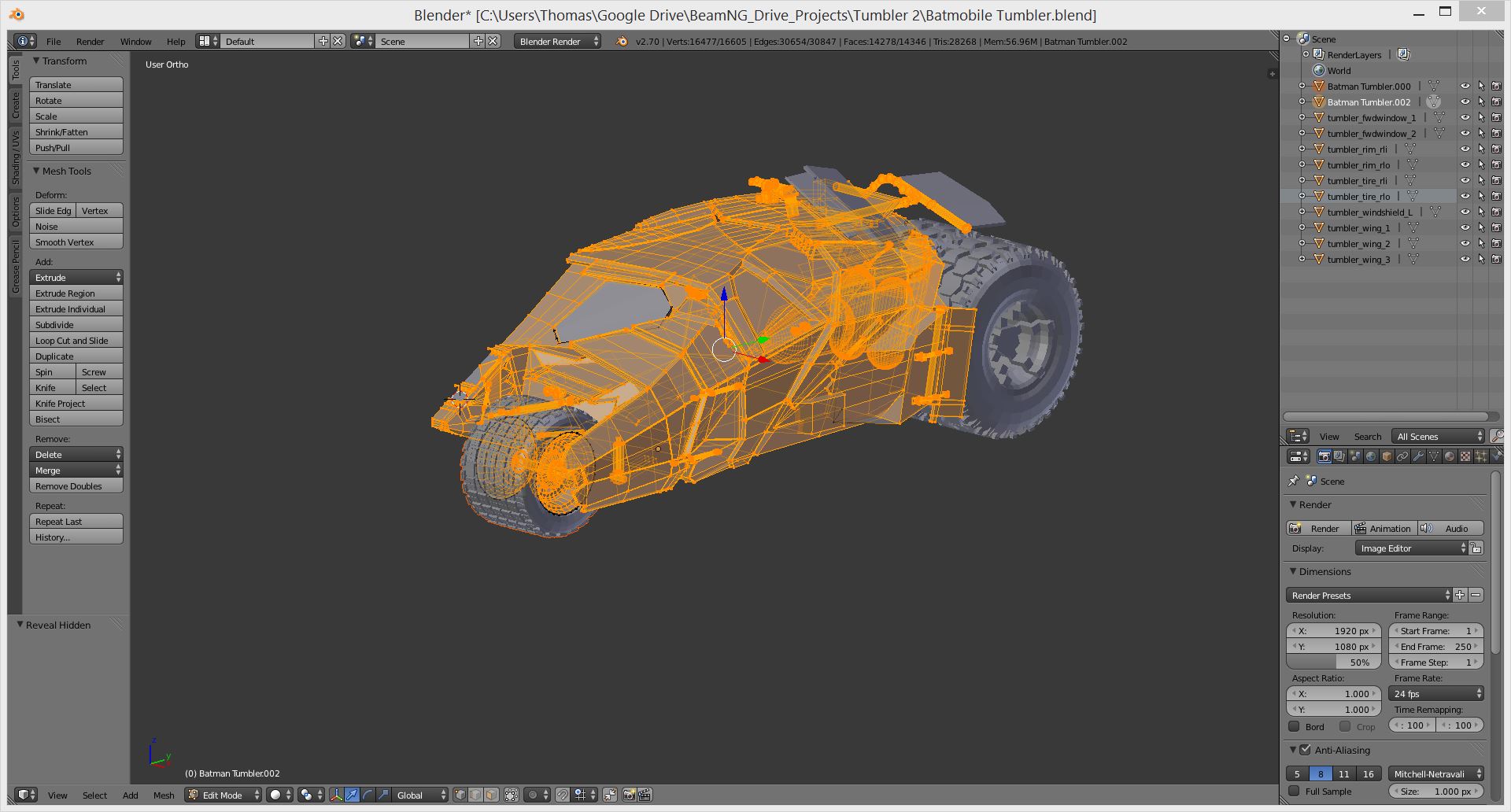Switch to the Shading / UVs shelf tab
The height and width of the screenshot is (812, 1511).
pyautogui.click(x=15, y=158)
